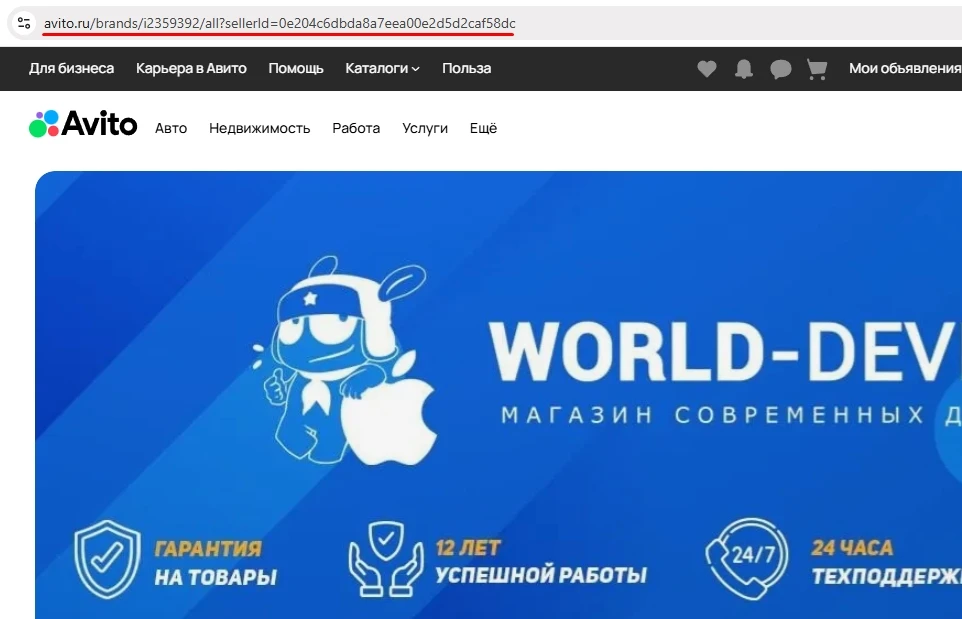This screenshot has width=962, height=619.
Task: Open favorites via the heart icon
Action: point(707,69)
